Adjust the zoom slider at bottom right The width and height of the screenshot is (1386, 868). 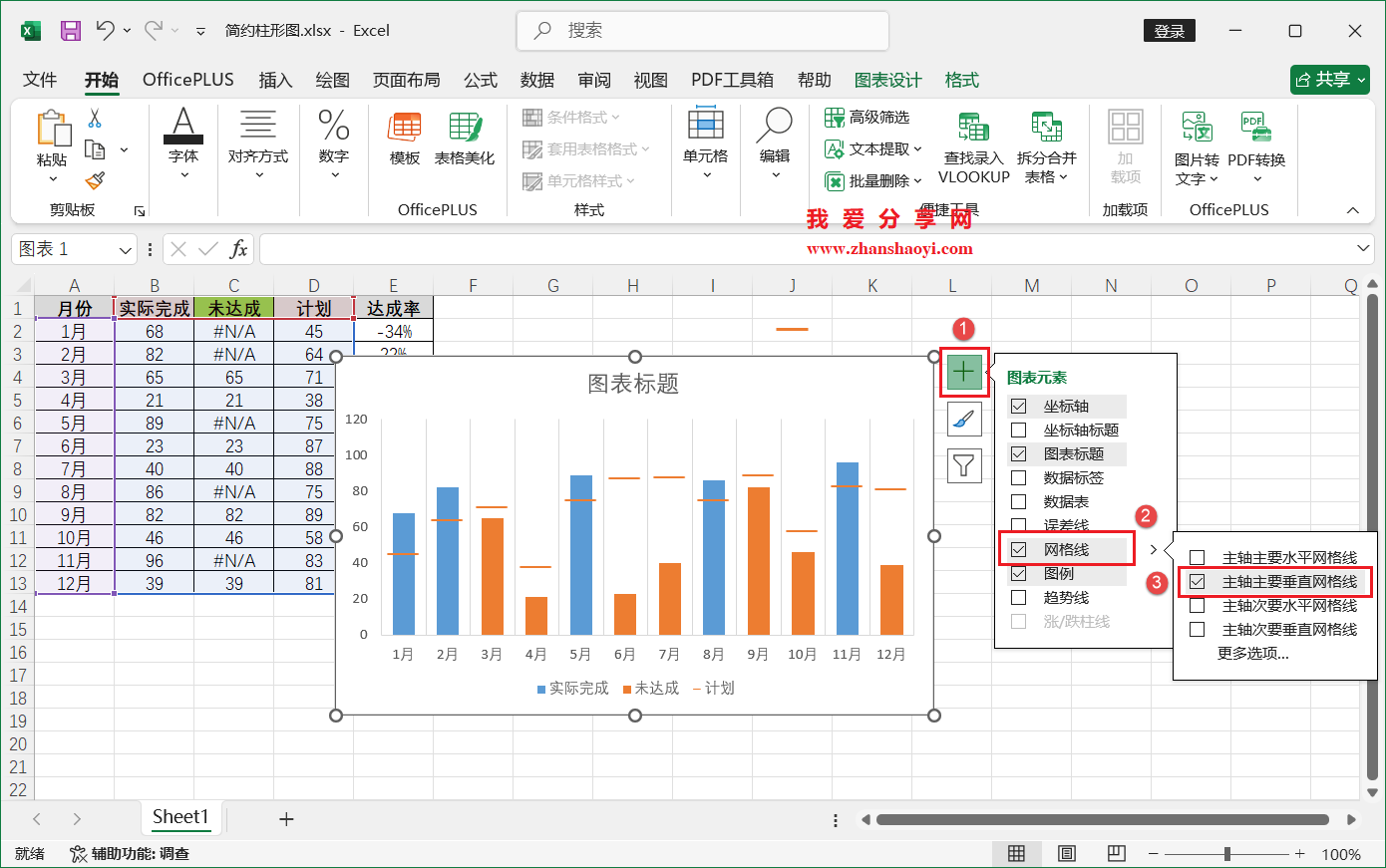[x=1226, y=853]
